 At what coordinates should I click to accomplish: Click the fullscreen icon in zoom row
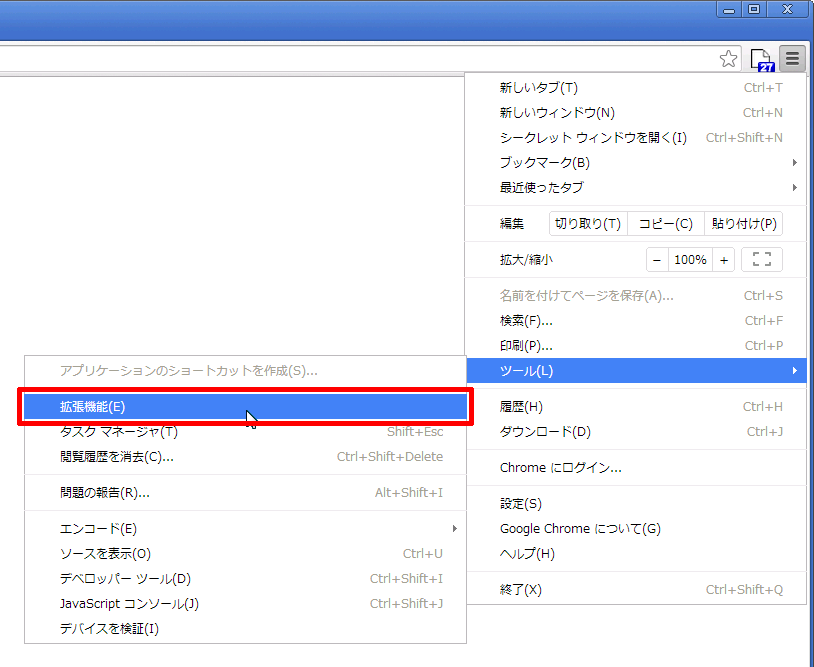click(761, 260)
